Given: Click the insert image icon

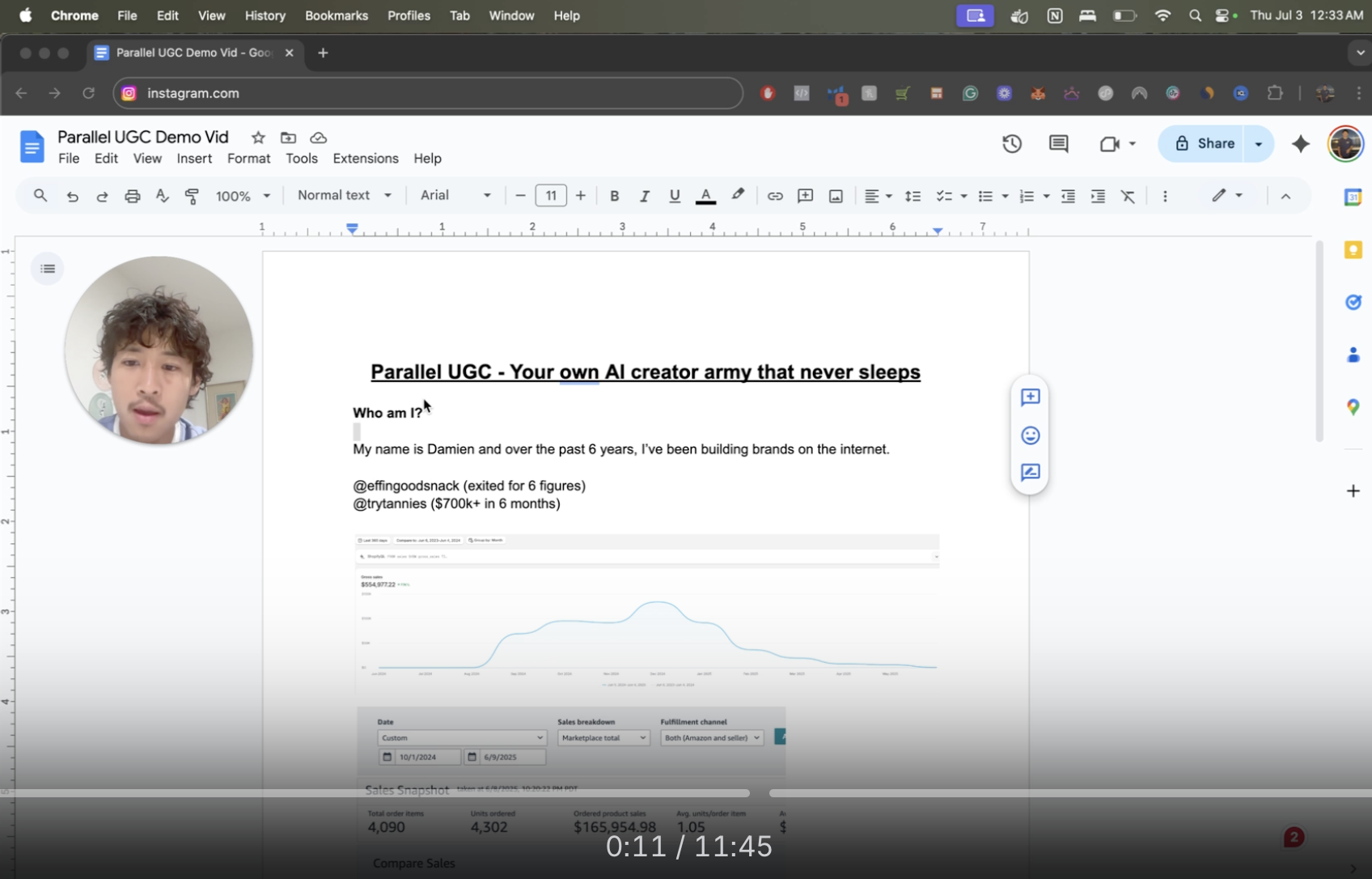Looking at the screenshot, I should pyautogui.click(x=836, y=196).
